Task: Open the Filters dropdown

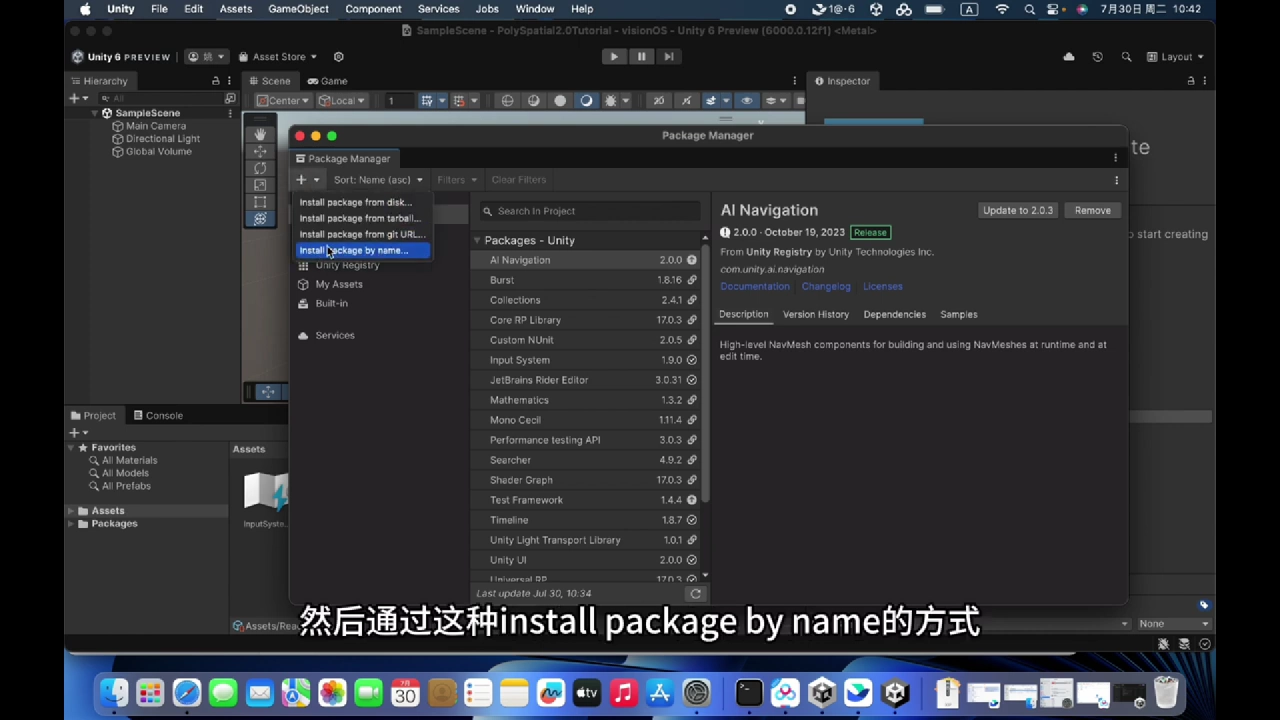Action: tap(456, 180)
